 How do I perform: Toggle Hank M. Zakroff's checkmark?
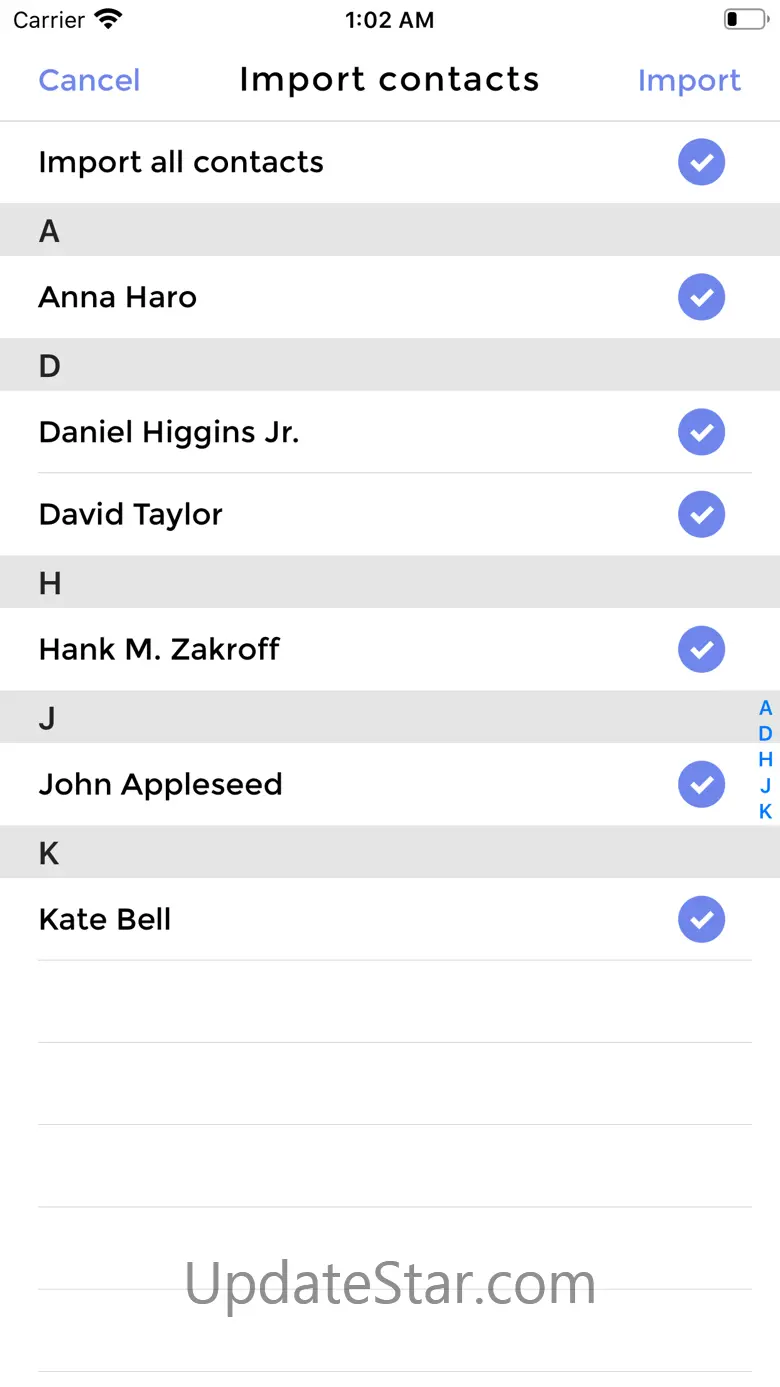point(701,649)
